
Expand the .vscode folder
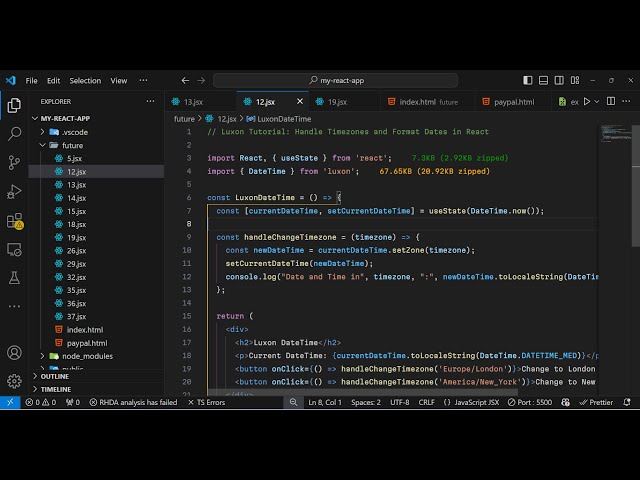point(74,132)
